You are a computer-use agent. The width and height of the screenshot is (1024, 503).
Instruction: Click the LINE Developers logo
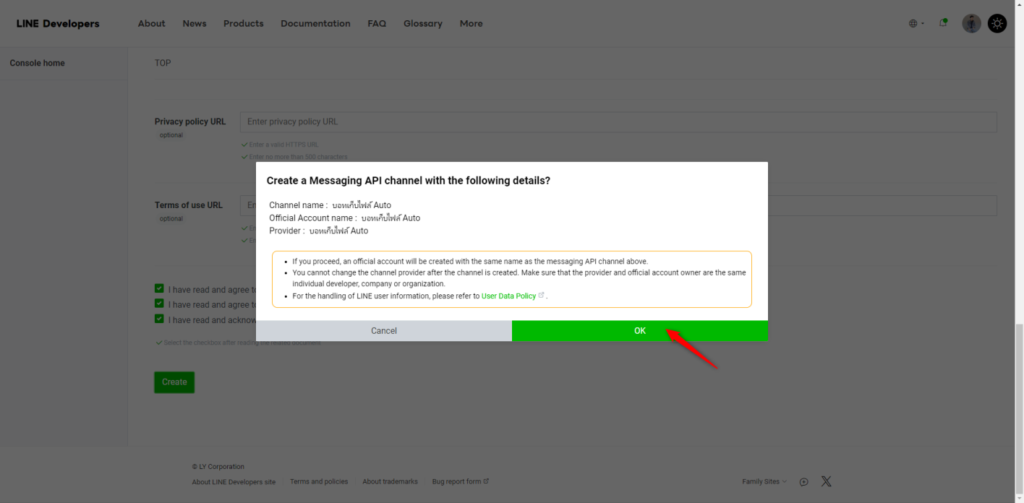tap(58, 24)
